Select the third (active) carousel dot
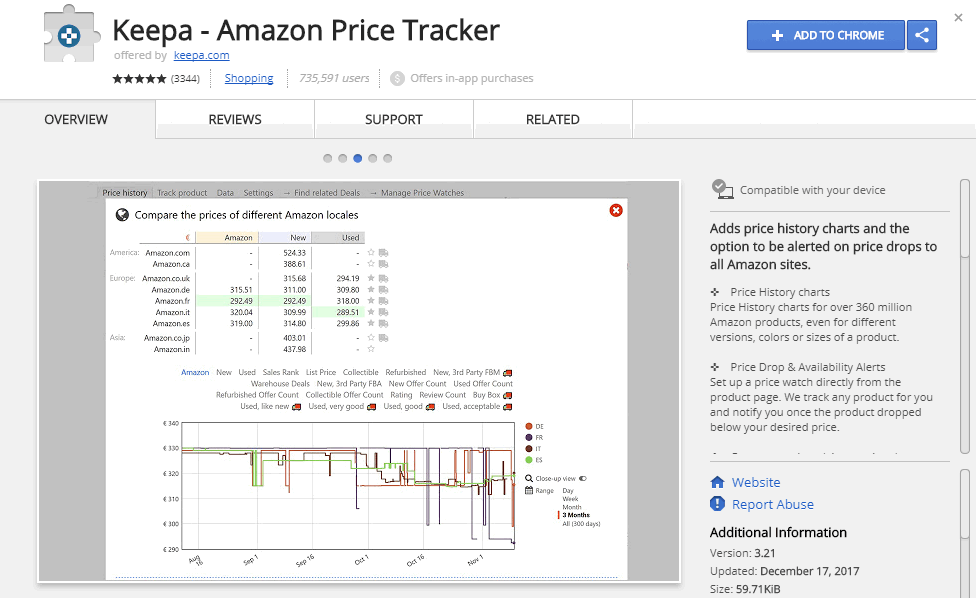 [x=357, y=158]
